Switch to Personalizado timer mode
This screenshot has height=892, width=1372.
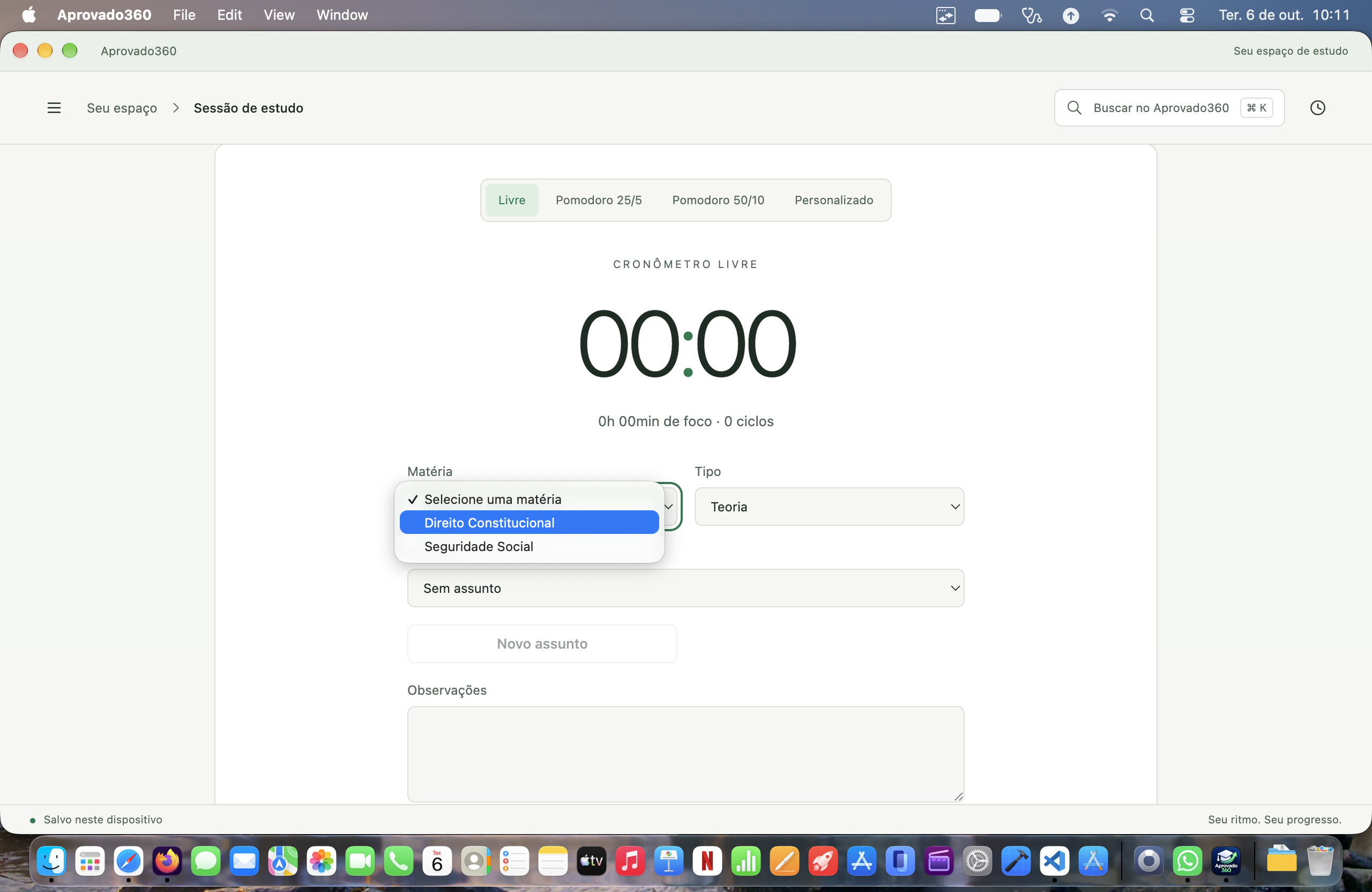(x=833, y=200)
